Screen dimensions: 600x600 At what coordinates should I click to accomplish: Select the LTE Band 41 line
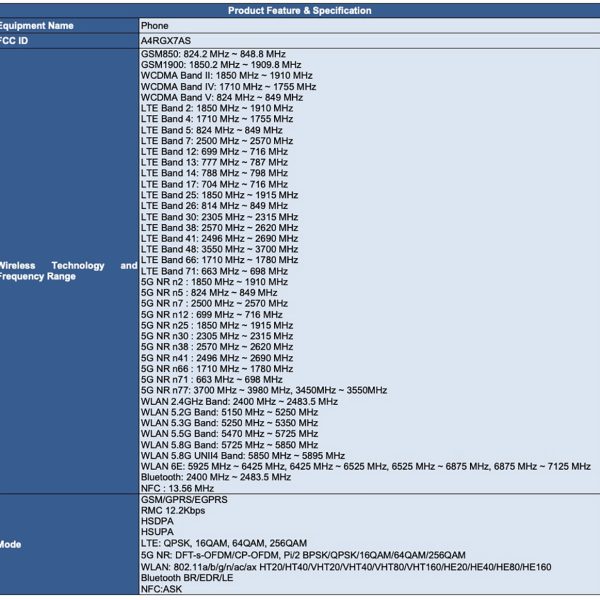tap(219, 239)
